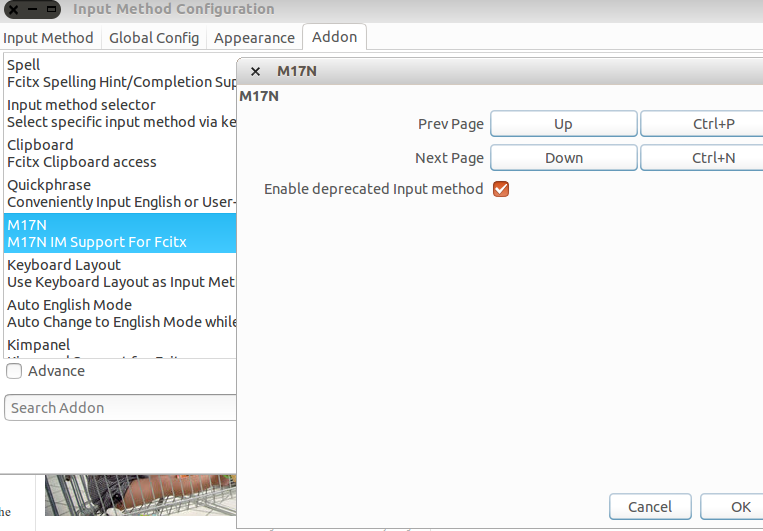Disable the deprecated input method checkbox

click(501, 189)
